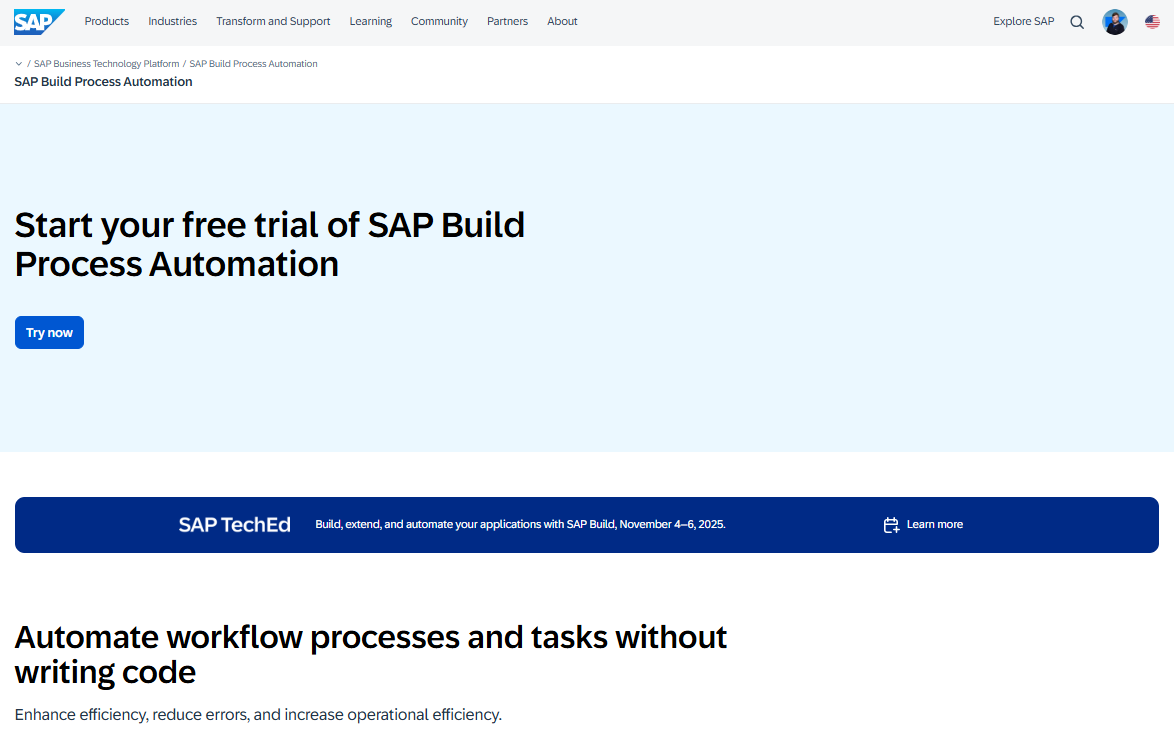This screenshot has width=1174, height=756.
Task: Open the search magnifier icon
Action: coord(1077,22)
